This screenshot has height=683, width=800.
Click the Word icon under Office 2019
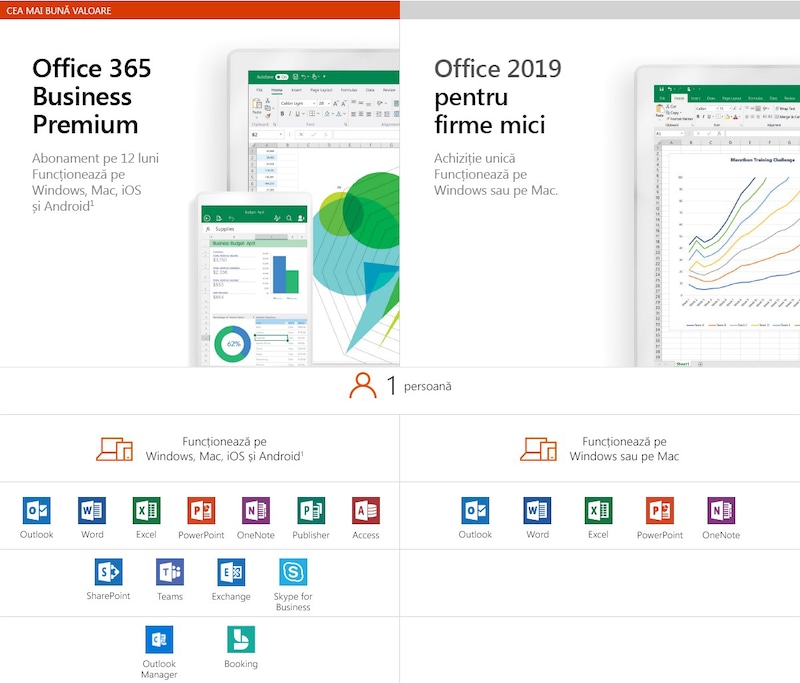[x=537, y=511]
